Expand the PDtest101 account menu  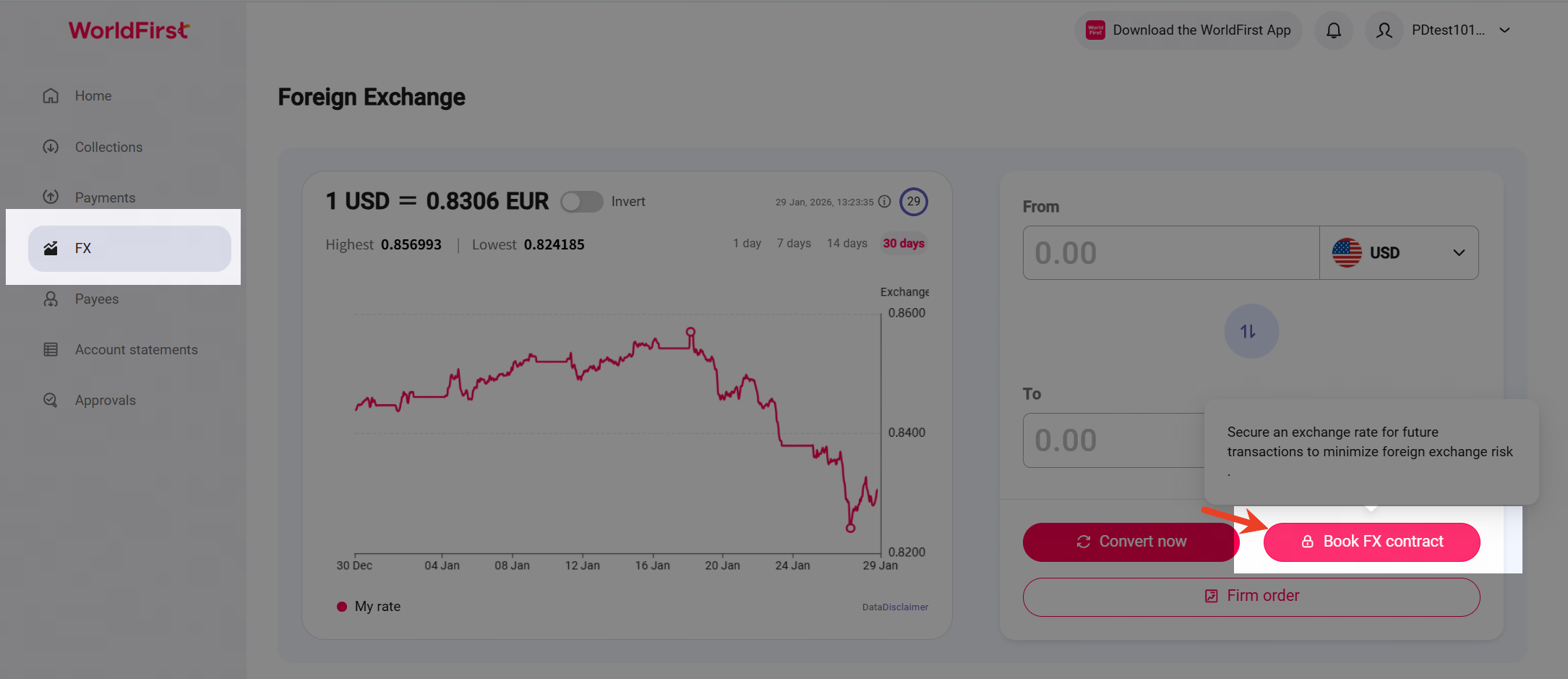[x=1504, y=30]
